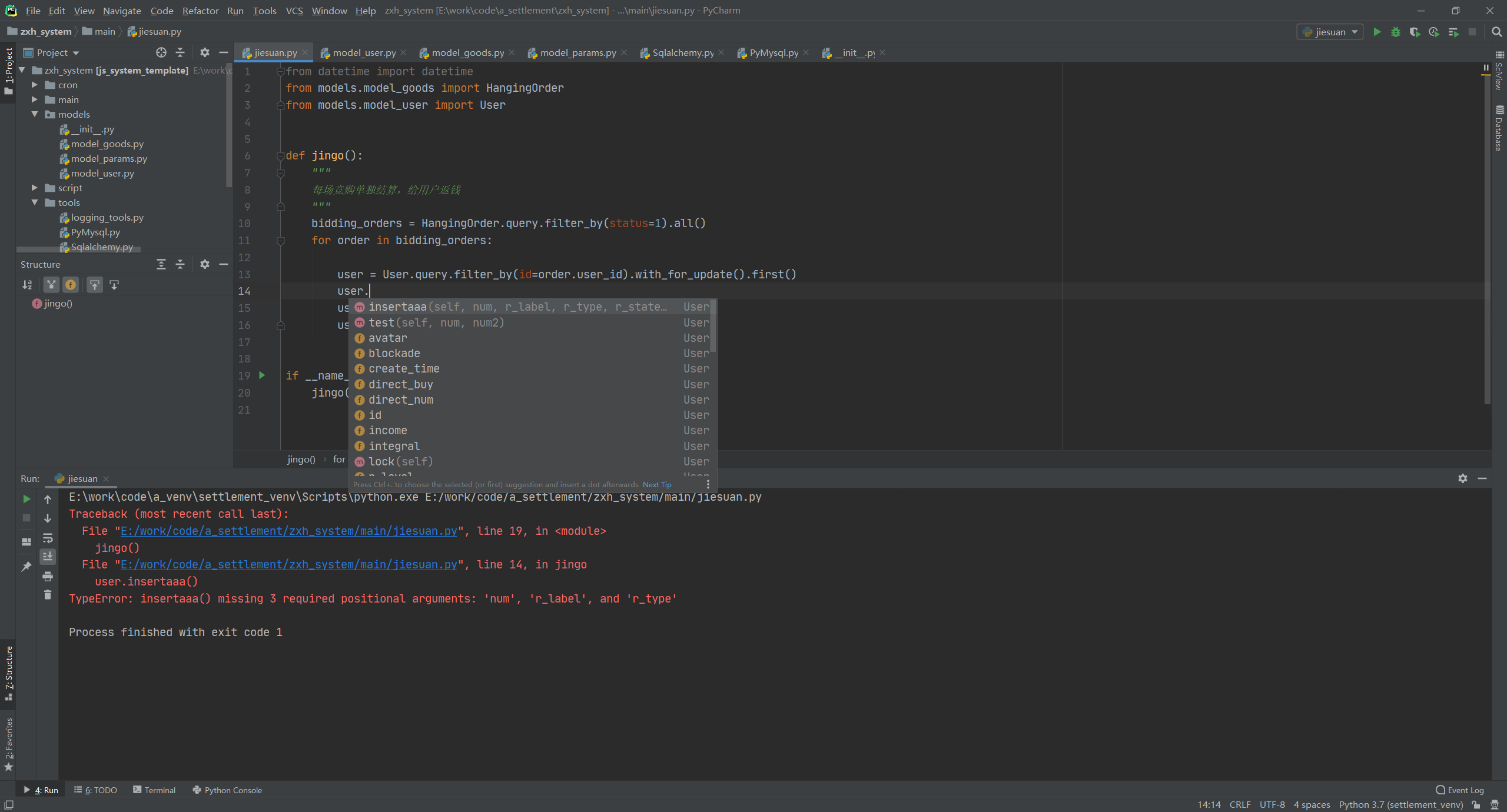Screen dimensions: 1507x812
Task: Run with Coverage shield icon
Action: (1414, 32)
